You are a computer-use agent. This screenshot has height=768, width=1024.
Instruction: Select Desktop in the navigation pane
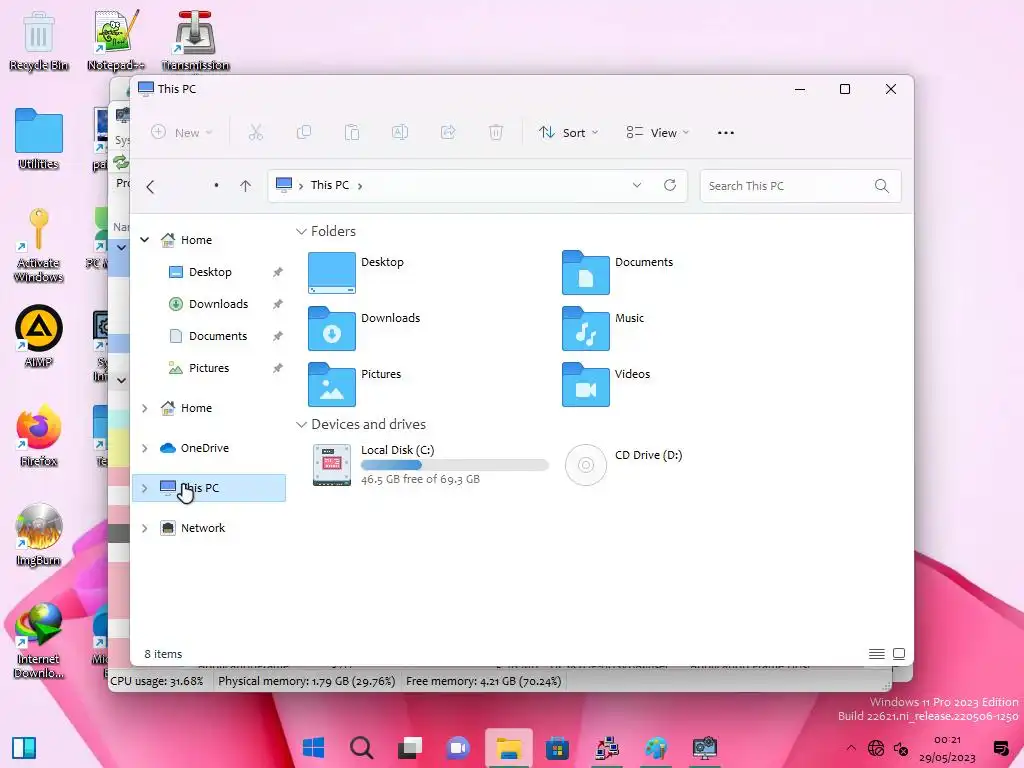[x=210, y=272]
